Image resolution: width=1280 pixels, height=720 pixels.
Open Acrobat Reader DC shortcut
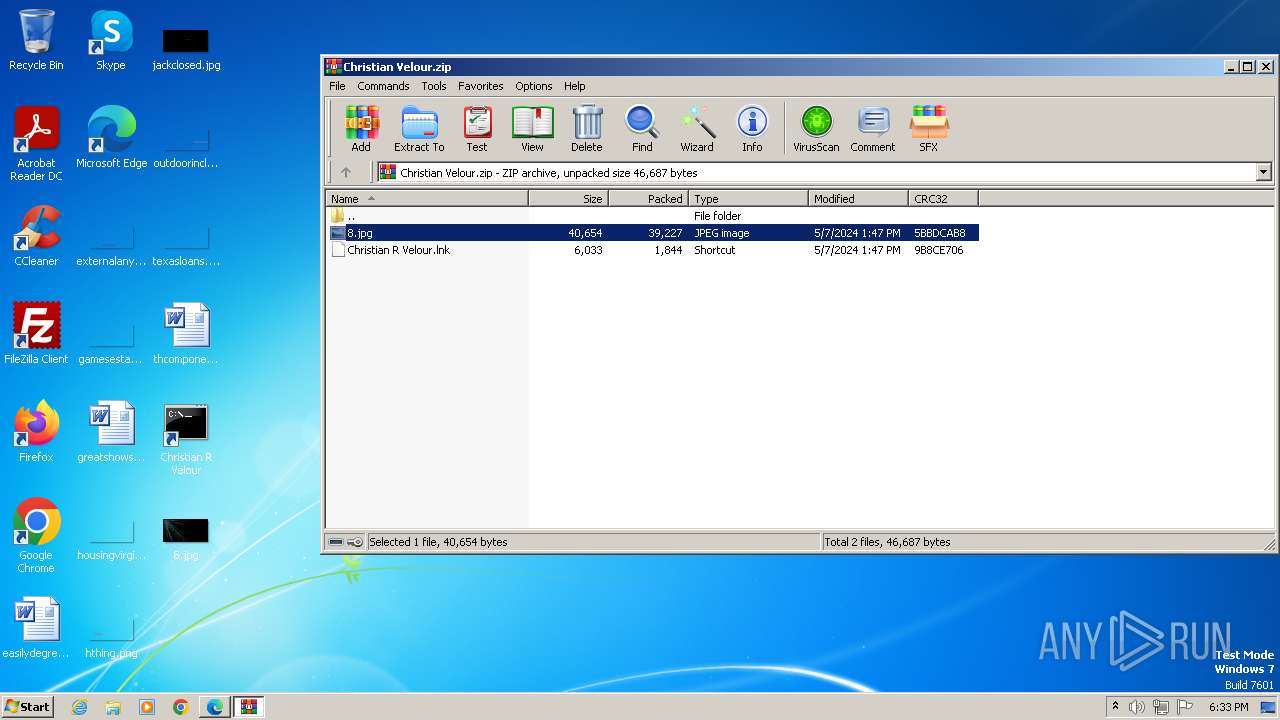[x=36, y=144]
